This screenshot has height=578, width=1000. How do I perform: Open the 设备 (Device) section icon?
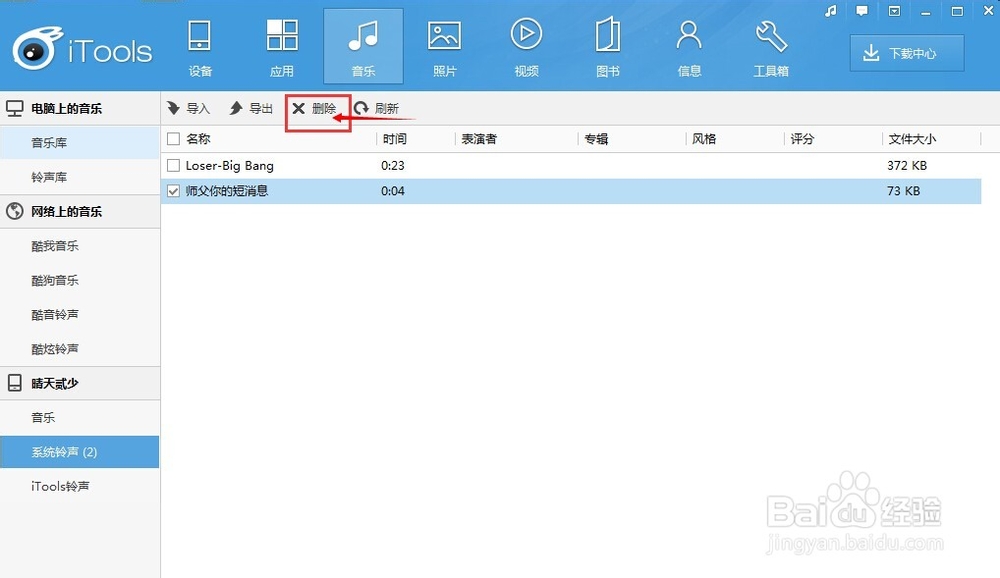(x=200, y=36)
